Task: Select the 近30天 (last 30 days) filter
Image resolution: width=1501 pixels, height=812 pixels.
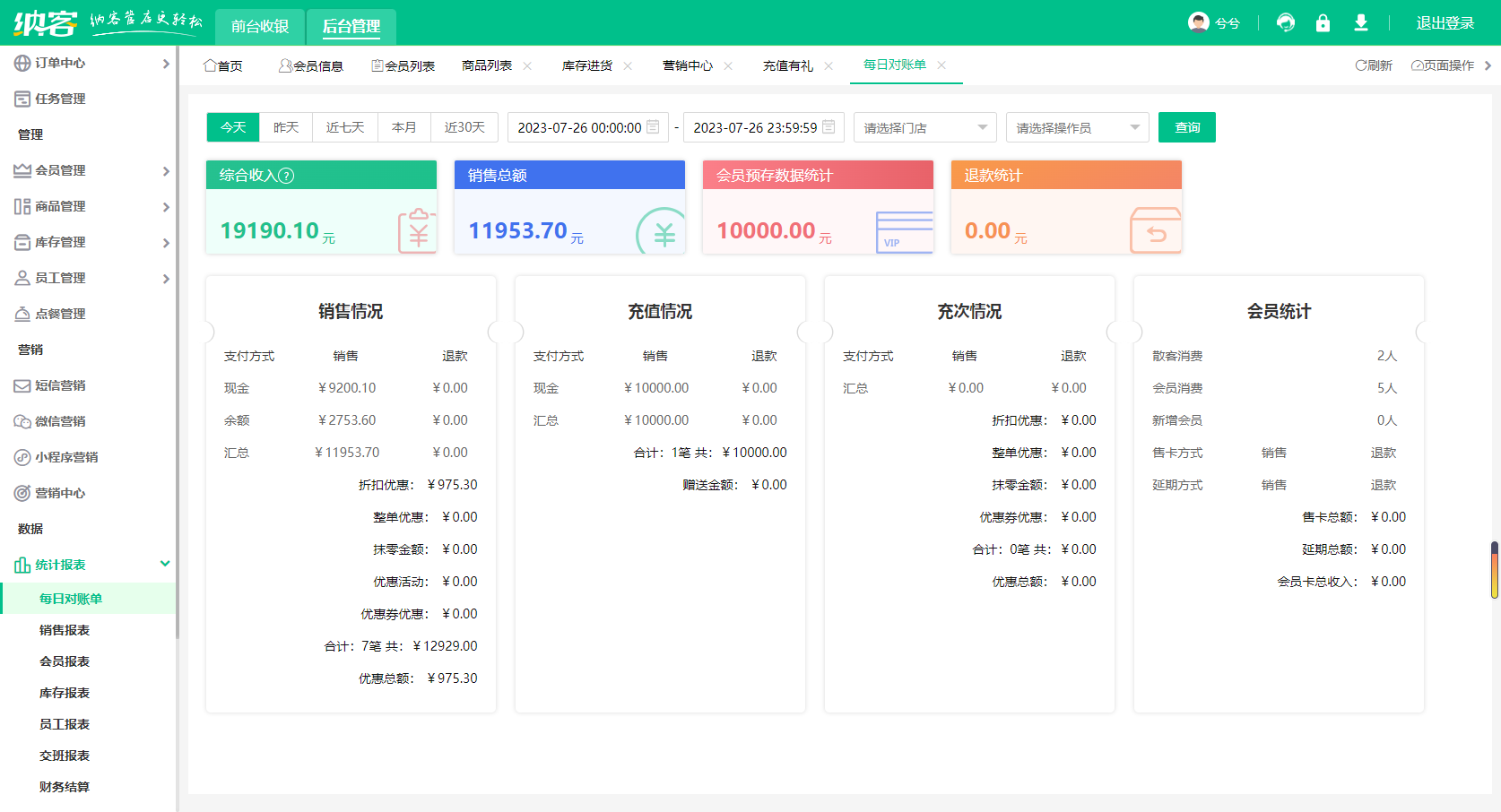Action: click(464, 127)
